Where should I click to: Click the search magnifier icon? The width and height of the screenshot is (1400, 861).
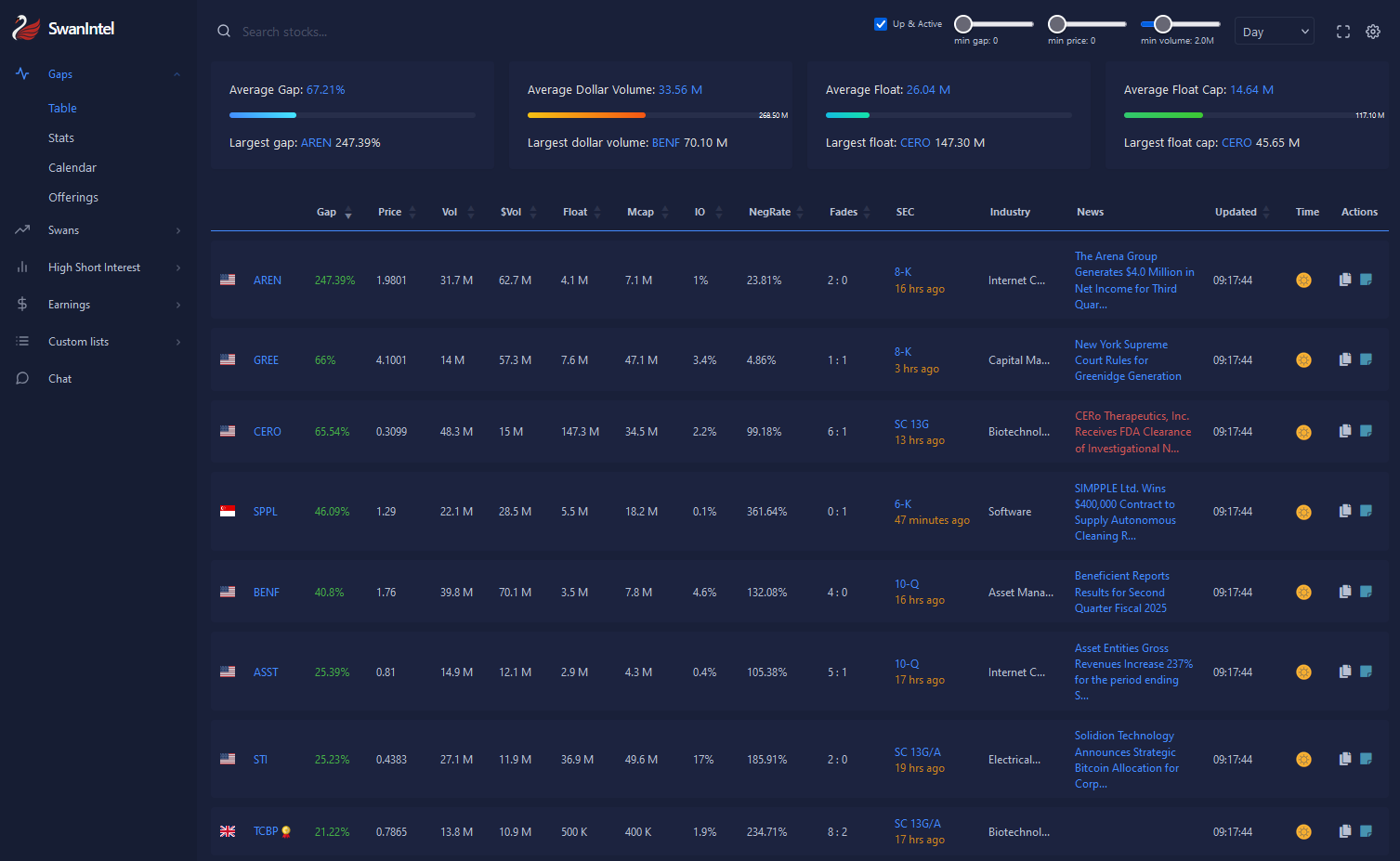224,32
